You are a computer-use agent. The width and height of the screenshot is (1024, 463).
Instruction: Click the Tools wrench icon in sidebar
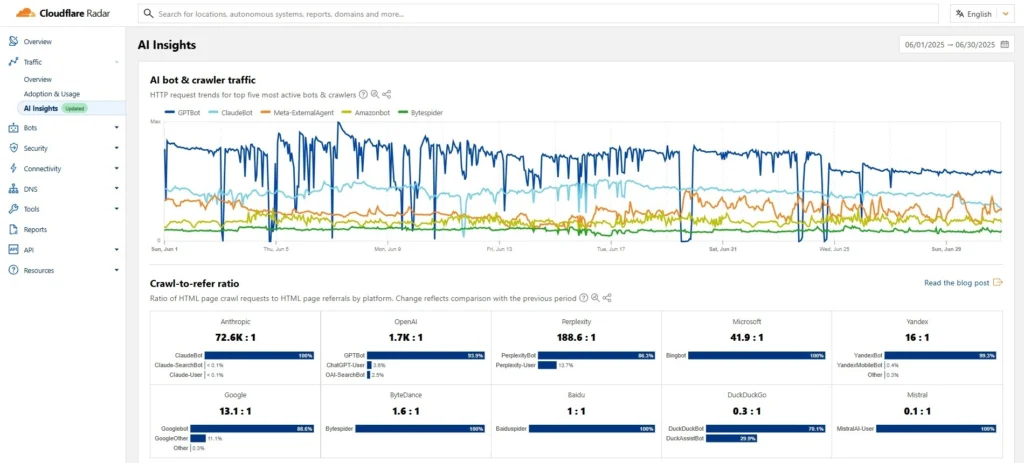[12, 209]
